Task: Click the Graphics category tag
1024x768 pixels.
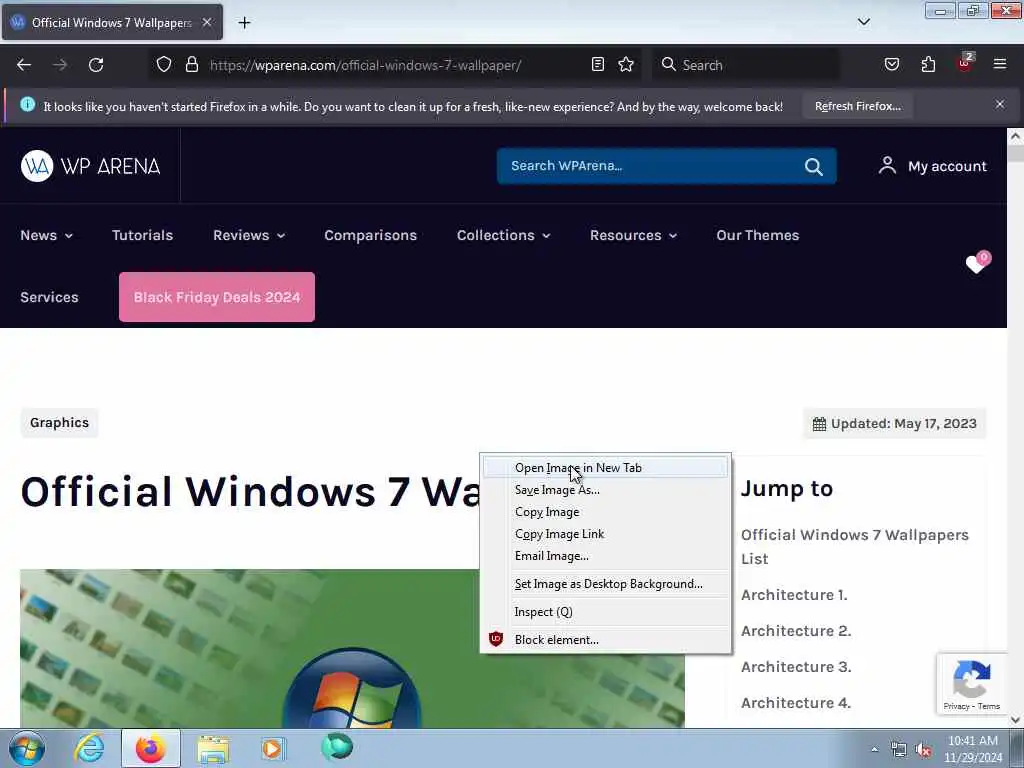Action: [59, 423]
